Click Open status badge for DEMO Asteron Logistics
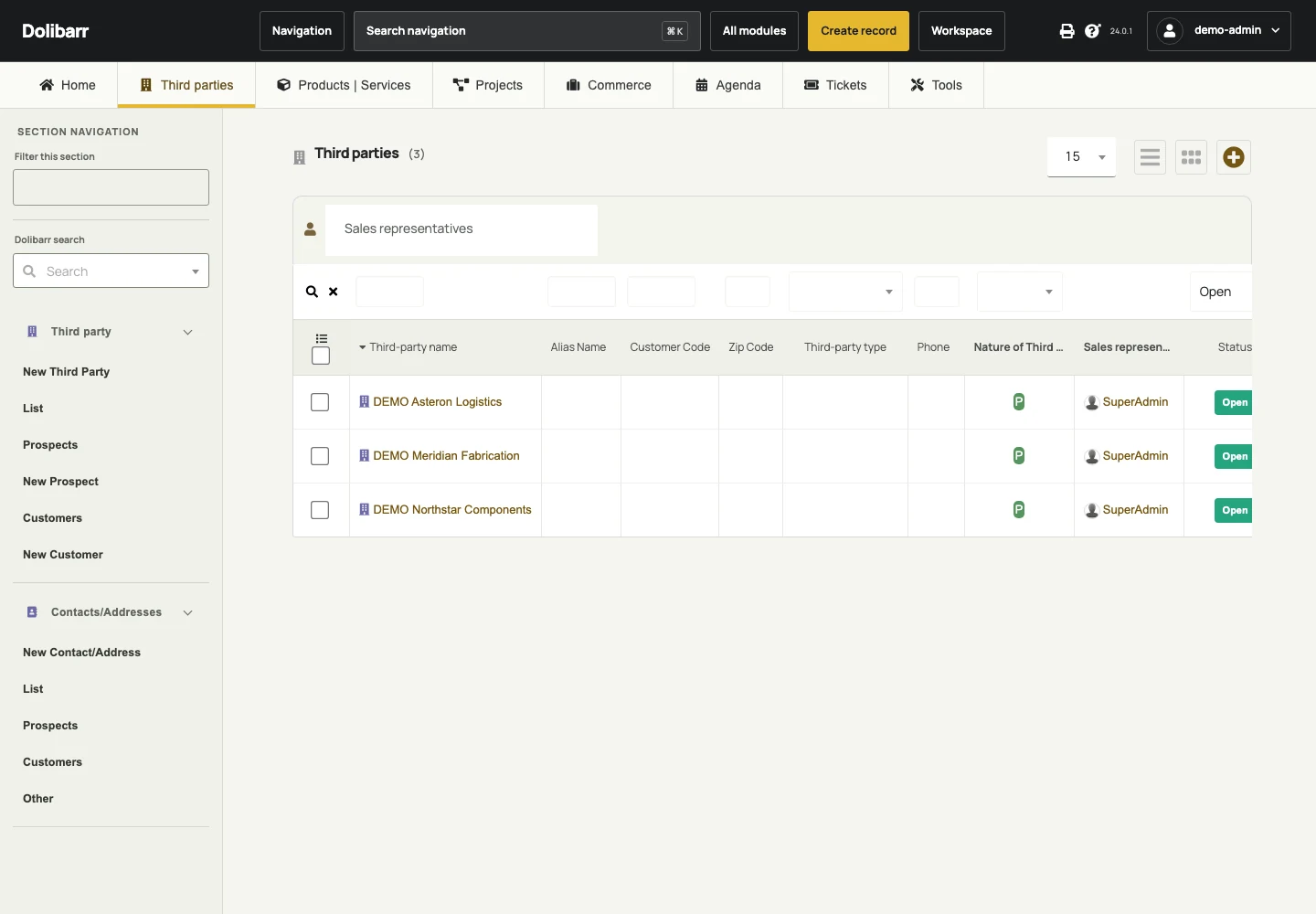Image resolution: width=1316 pixels, height=914 pixels. pyautogui.click(x=1234, y=402)
